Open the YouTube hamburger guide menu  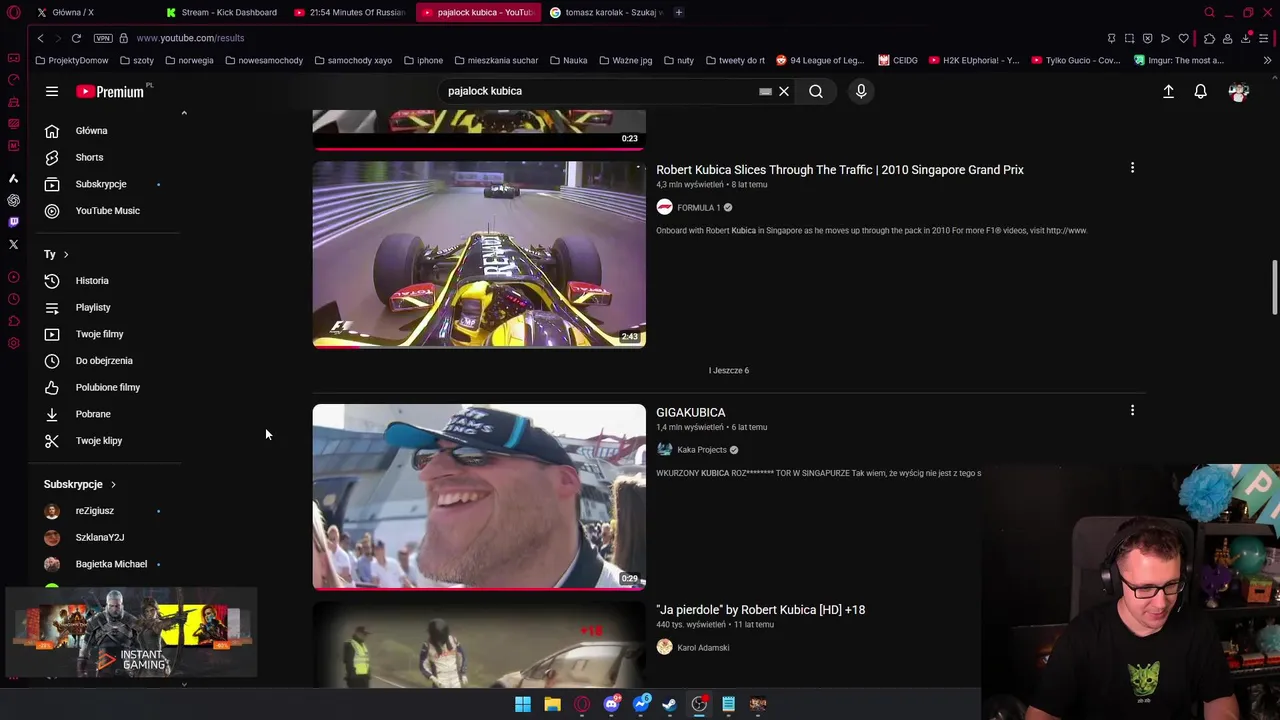point(52,91)
